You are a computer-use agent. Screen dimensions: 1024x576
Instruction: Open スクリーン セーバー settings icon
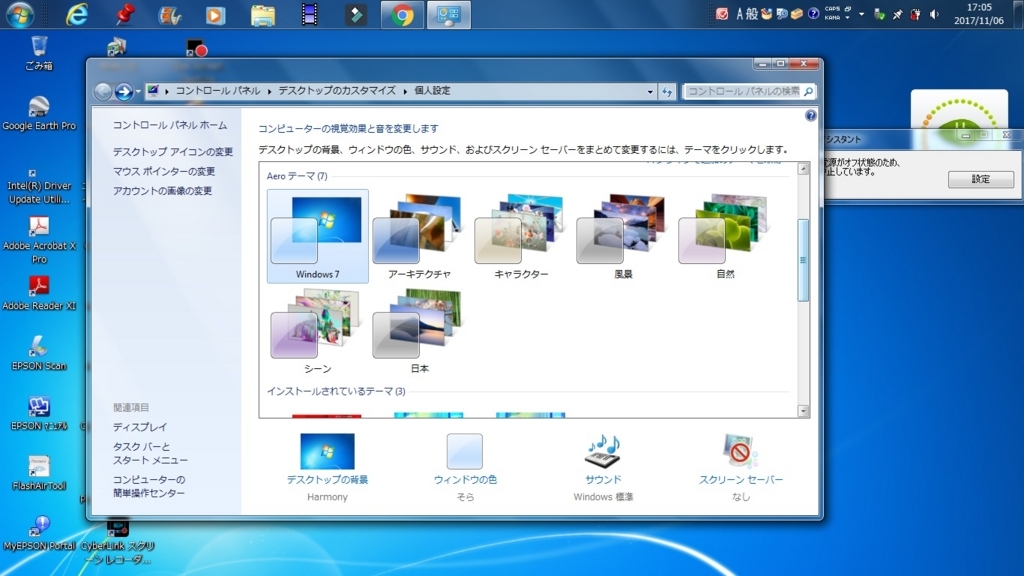click(x=741, y=451)
